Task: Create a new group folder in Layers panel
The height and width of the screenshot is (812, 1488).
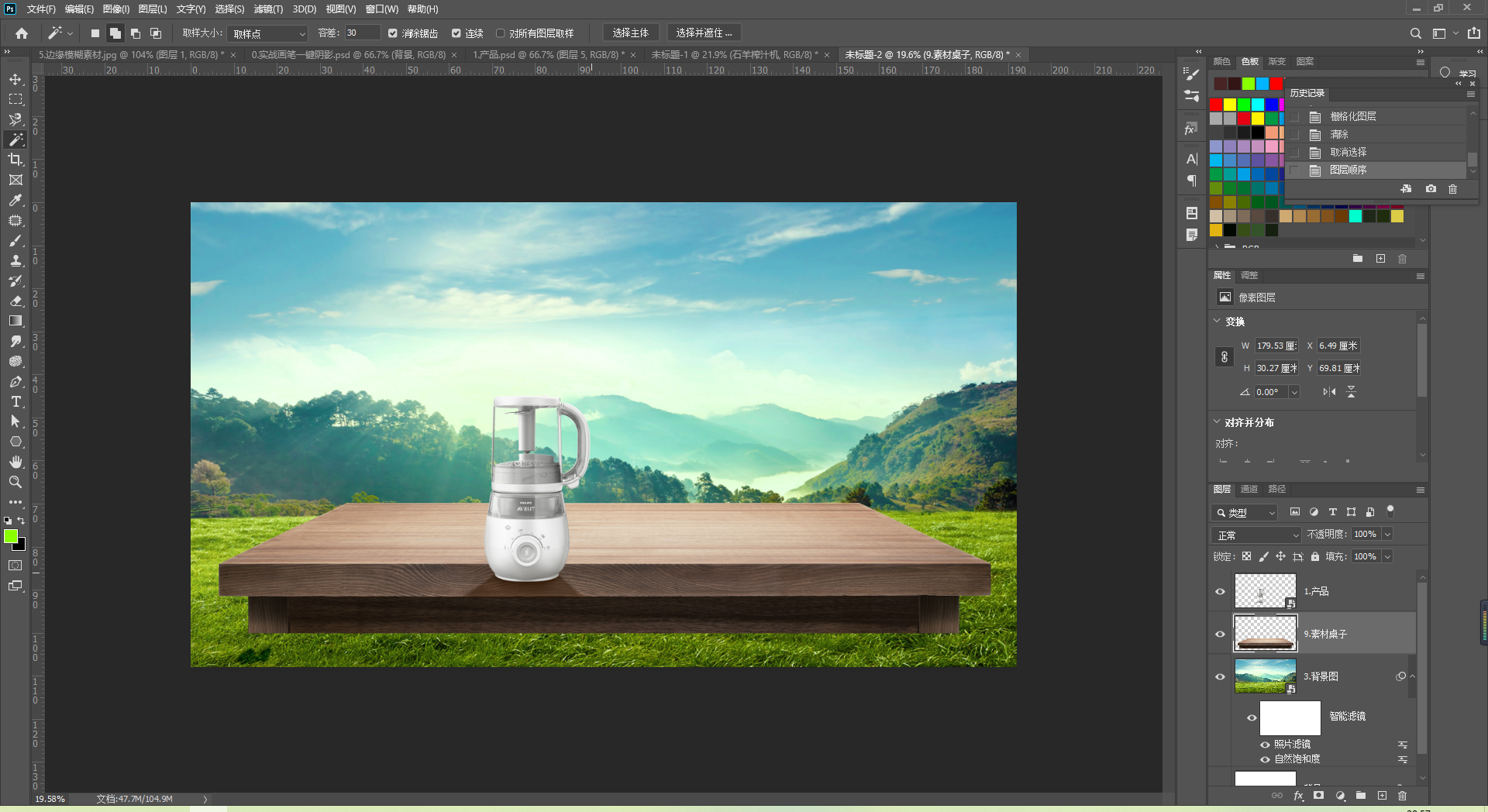Action: [1361, 796]
